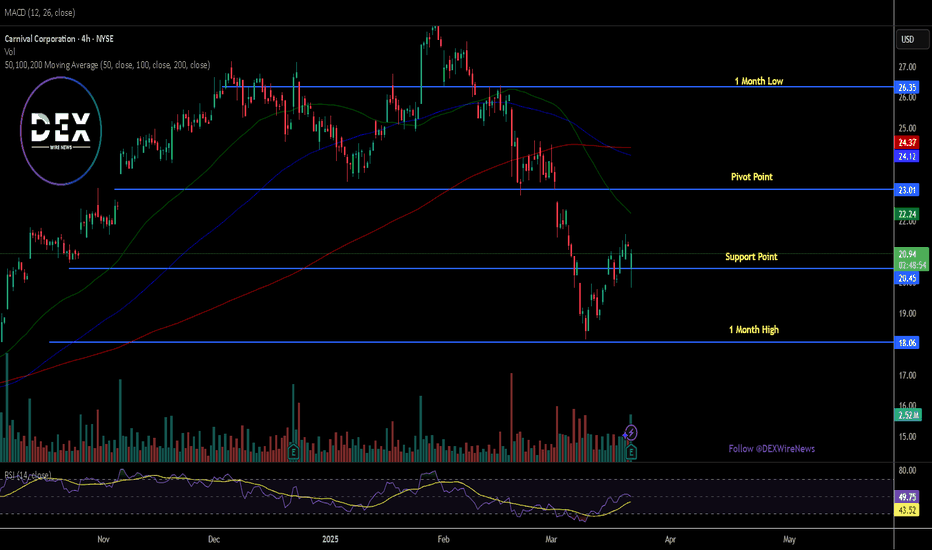The width and height of the screenshot is (932, 550).
Task: Click the 27.00 price axis tick
Action: coord(907,67)
